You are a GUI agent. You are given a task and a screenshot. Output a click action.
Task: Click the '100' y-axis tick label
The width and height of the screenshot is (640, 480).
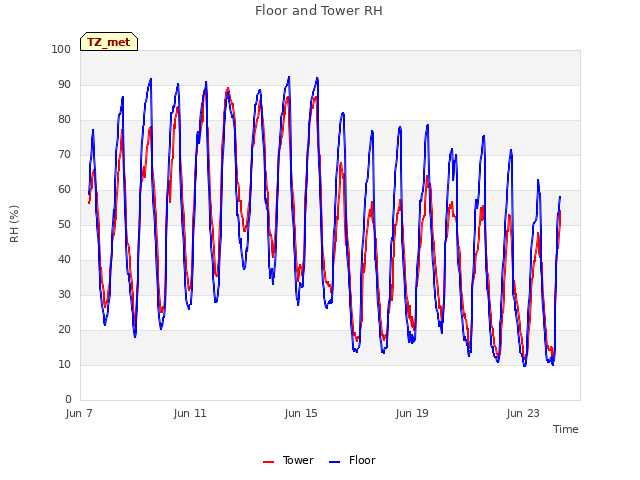point(61,50)
